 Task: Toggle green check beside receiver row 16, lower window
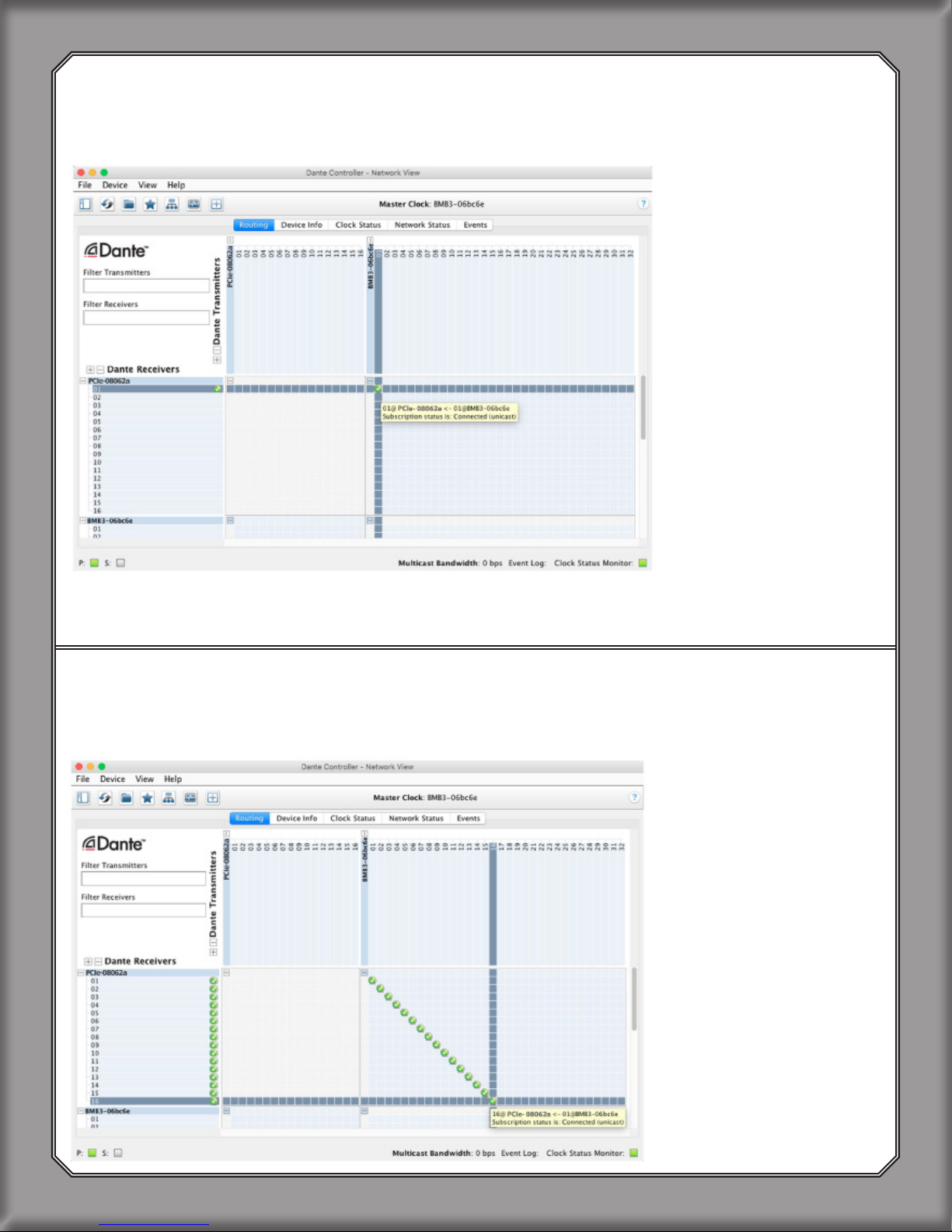[x=214, y=1101]
